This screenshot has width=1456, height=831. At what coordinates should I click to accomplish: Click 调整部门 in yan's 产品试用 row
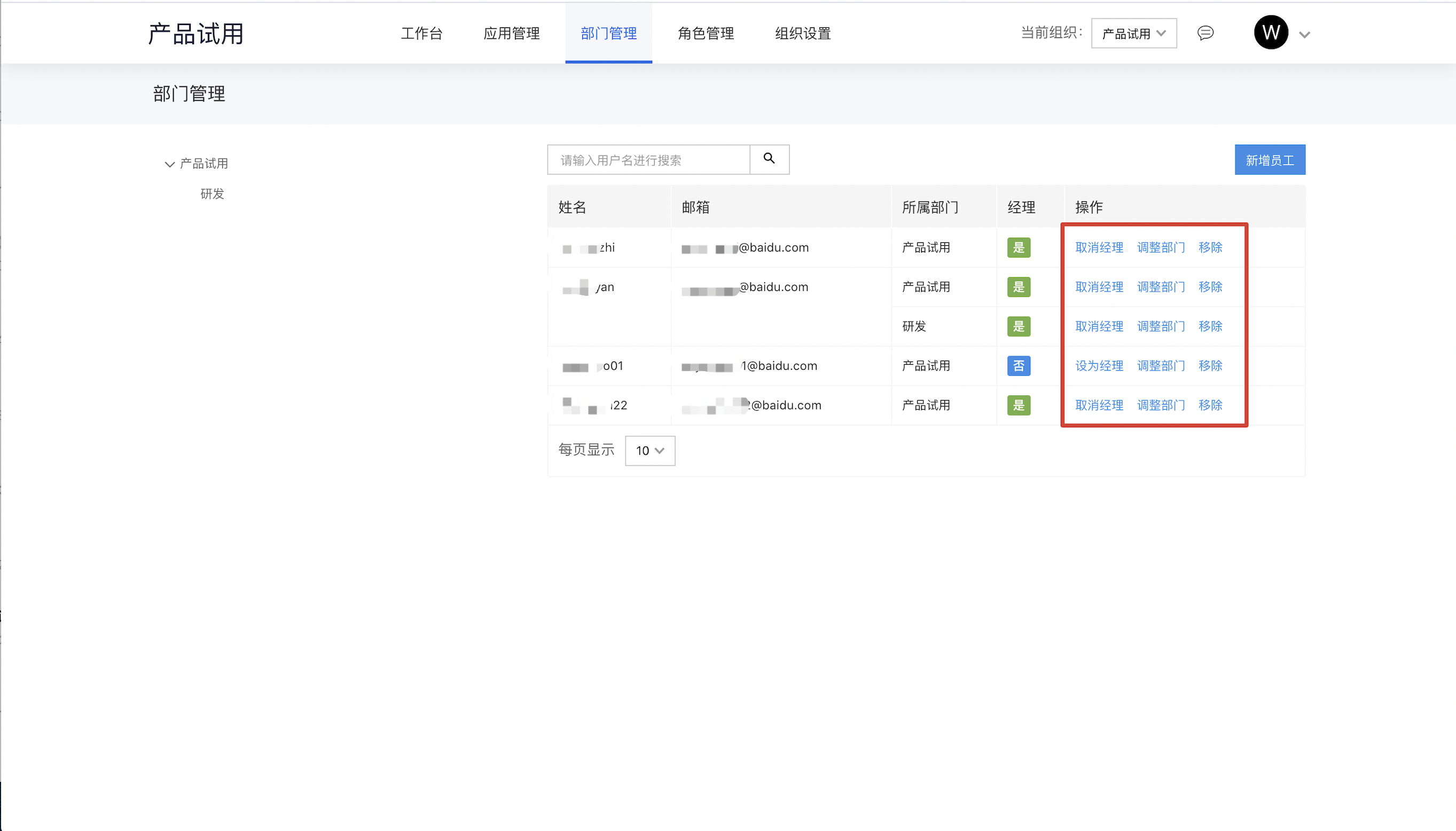[1160, 287]
